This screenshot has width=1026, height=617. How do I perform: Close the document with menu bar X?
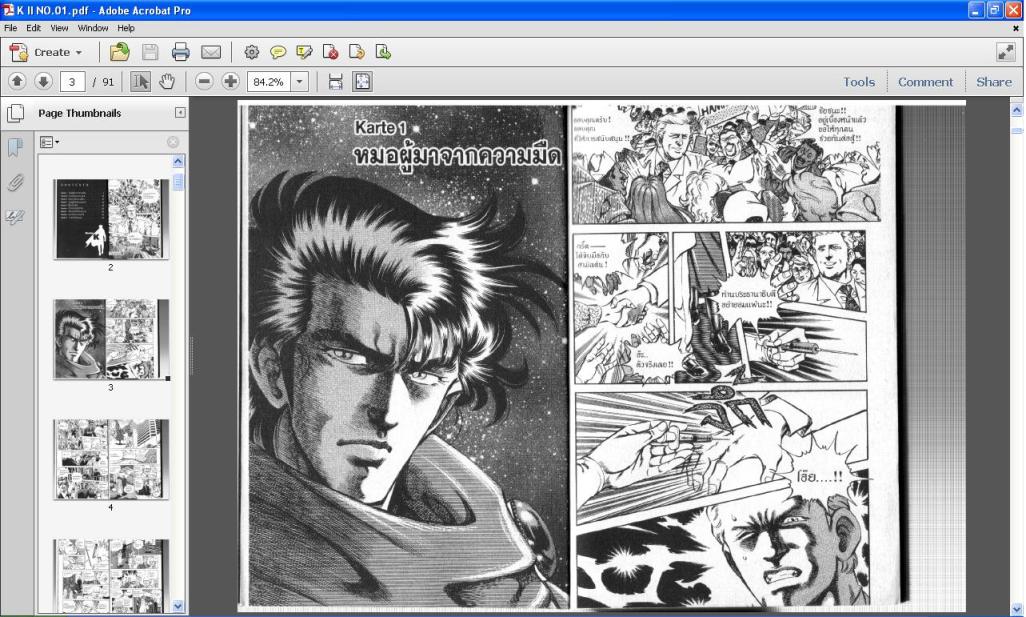coord(1016,29)
